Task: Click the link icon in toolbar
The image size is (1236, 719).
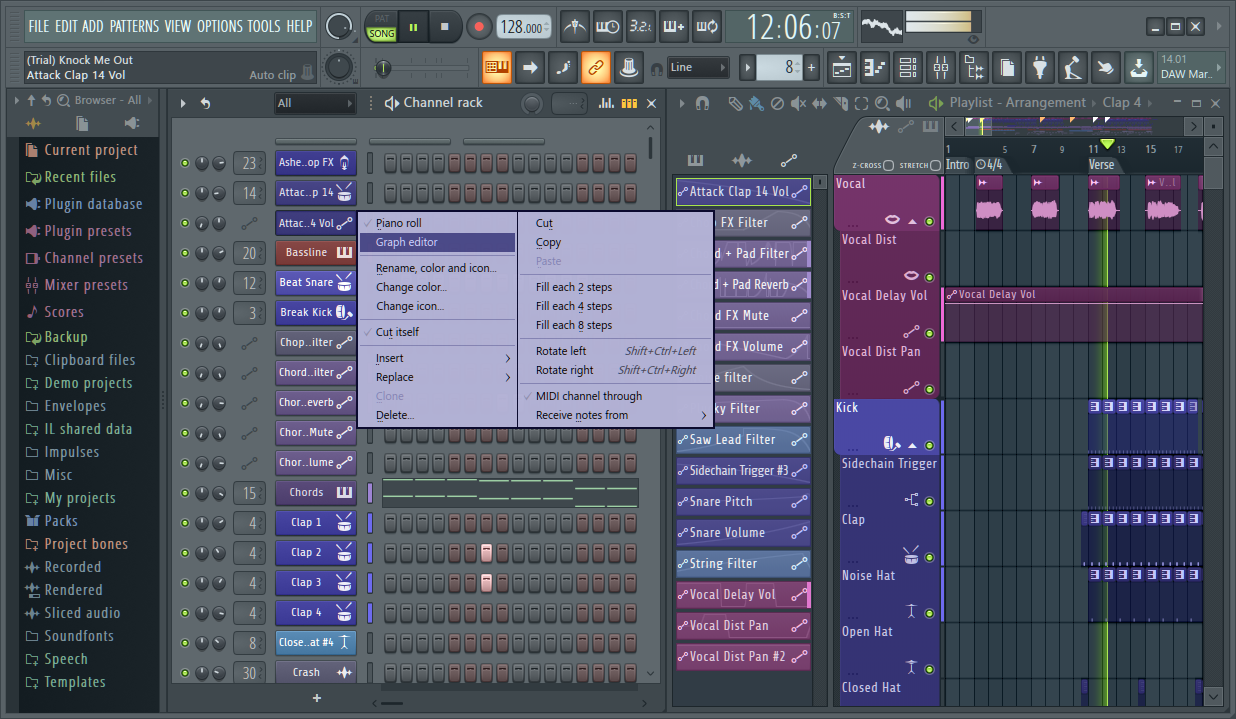Action: 597,67
